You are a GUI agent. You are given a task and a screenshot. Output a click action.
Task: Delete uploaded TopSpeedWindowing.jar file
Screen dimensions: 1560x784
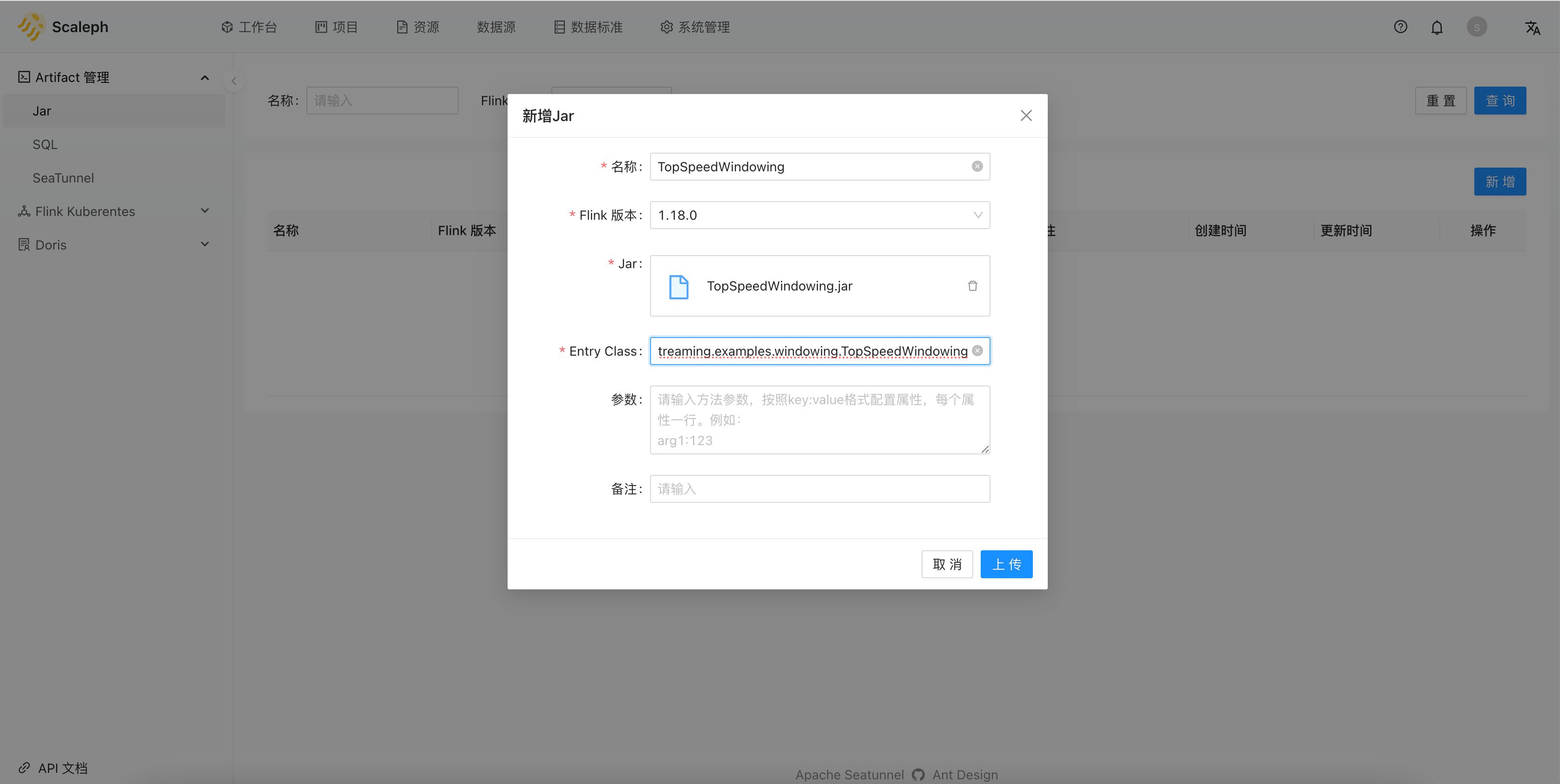point(972,286)
